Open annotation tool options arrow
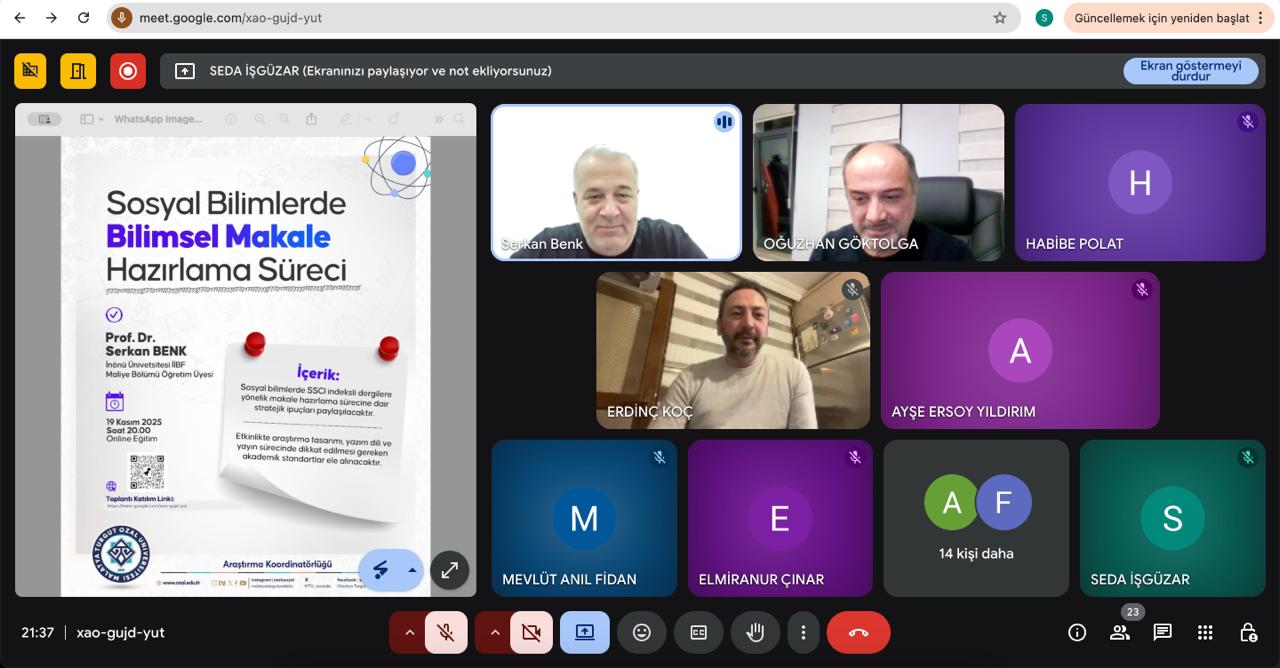This screenshot has height=668, width=1280. 412,570
